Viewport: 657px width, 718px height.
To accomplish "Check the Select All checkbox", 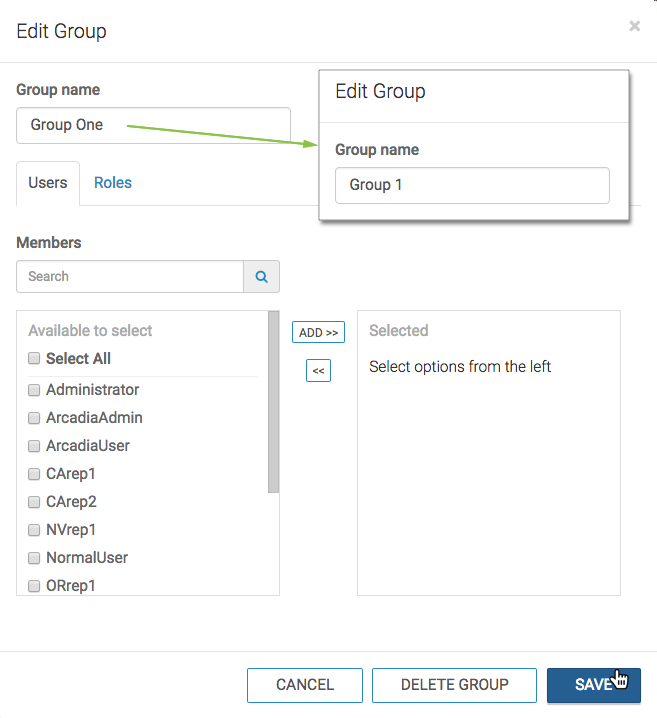I will pos(34,359).
